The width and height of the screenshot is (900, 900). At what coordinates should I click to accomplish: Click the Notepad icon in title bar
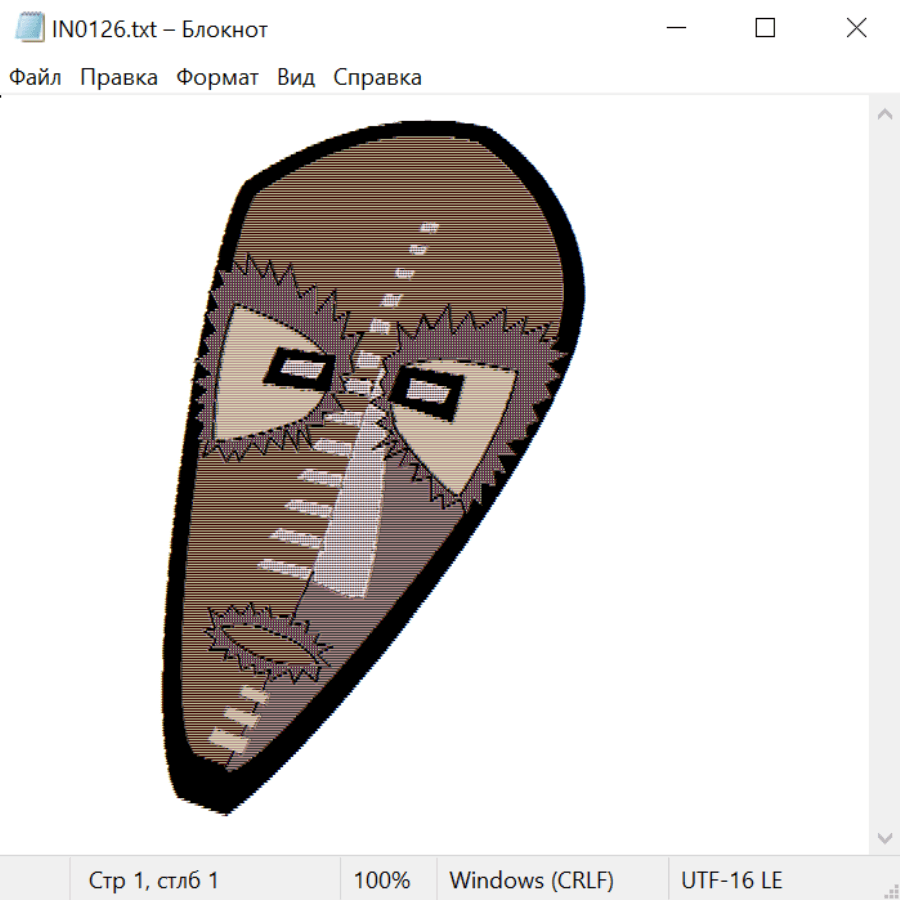tap(30, 28)
